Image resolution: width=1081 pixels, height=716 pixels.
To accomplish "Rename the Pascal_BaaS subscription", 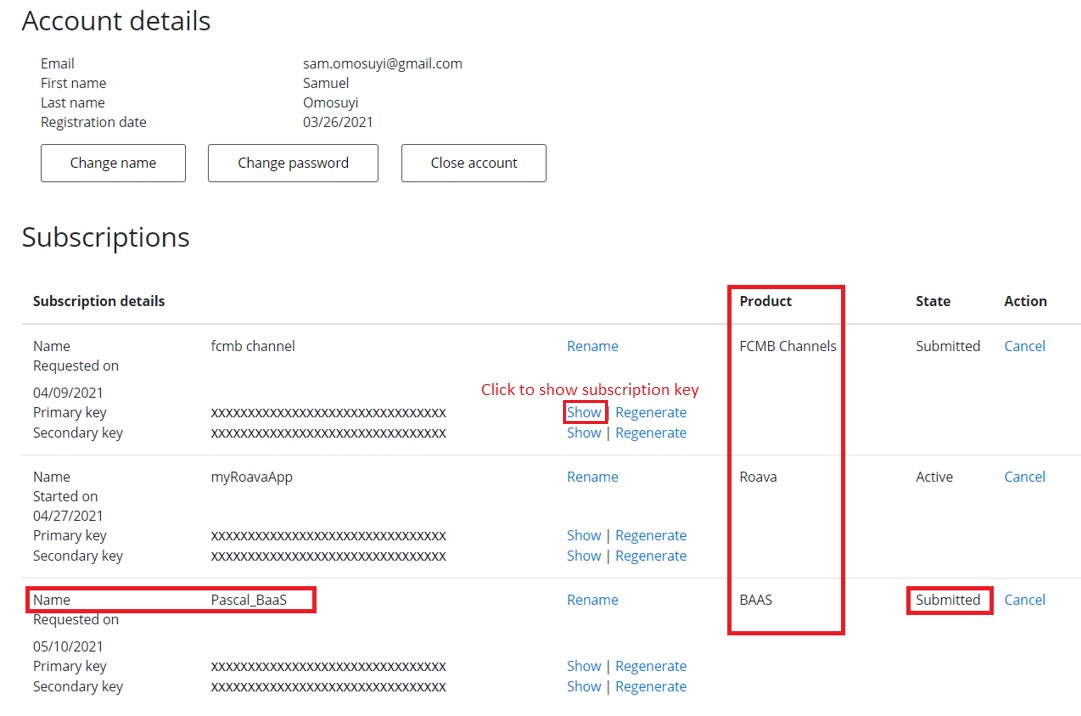I will 592,600.
